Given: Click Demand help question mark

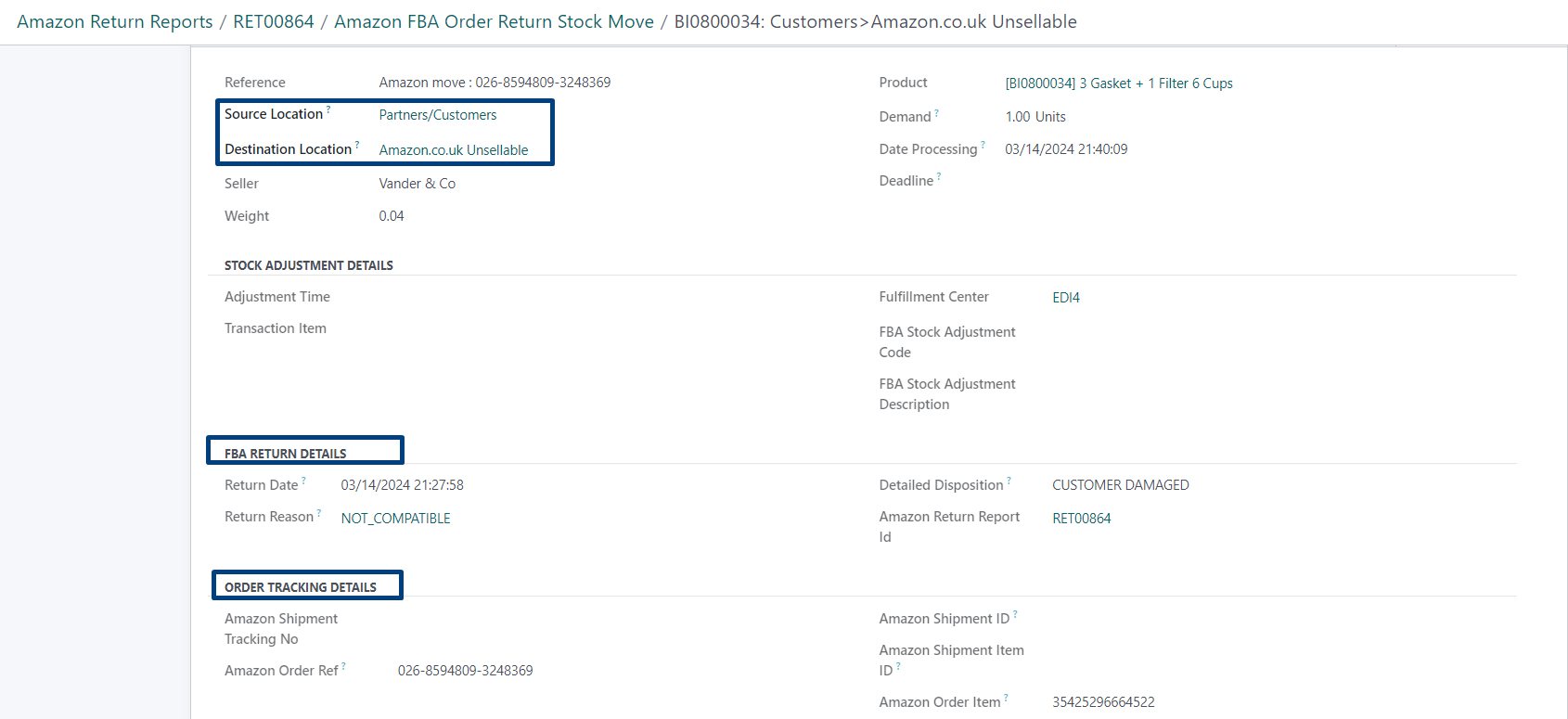Looking at the screenshot, I should [936, 112].
